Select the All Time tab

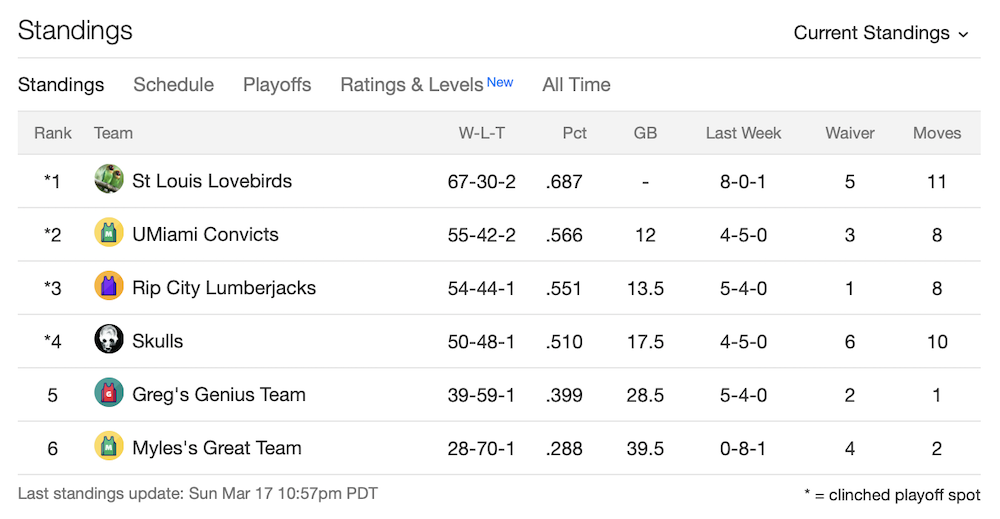click(x=577, y=85)
